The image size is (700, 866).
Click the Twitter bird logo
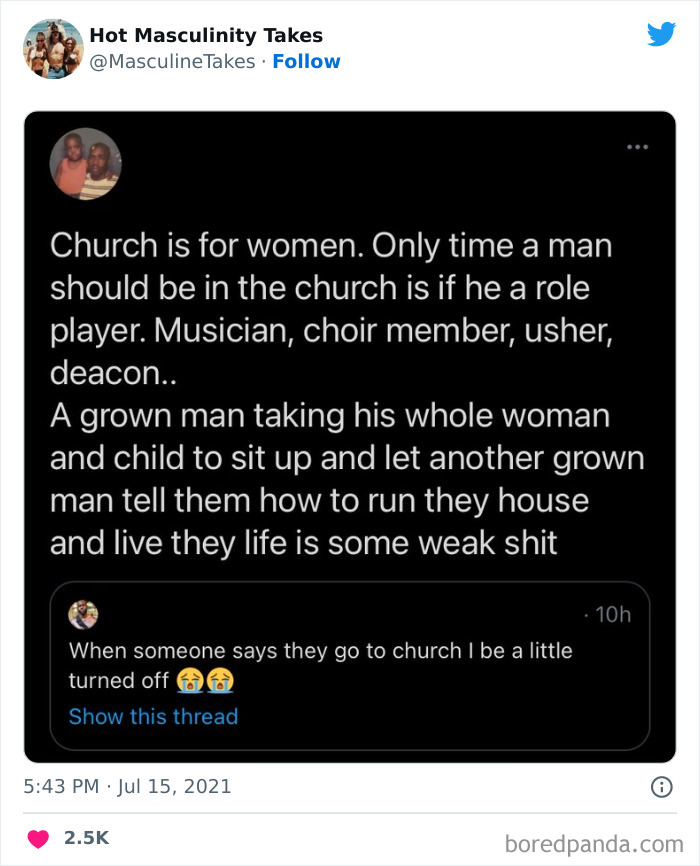tap(660, 34)
